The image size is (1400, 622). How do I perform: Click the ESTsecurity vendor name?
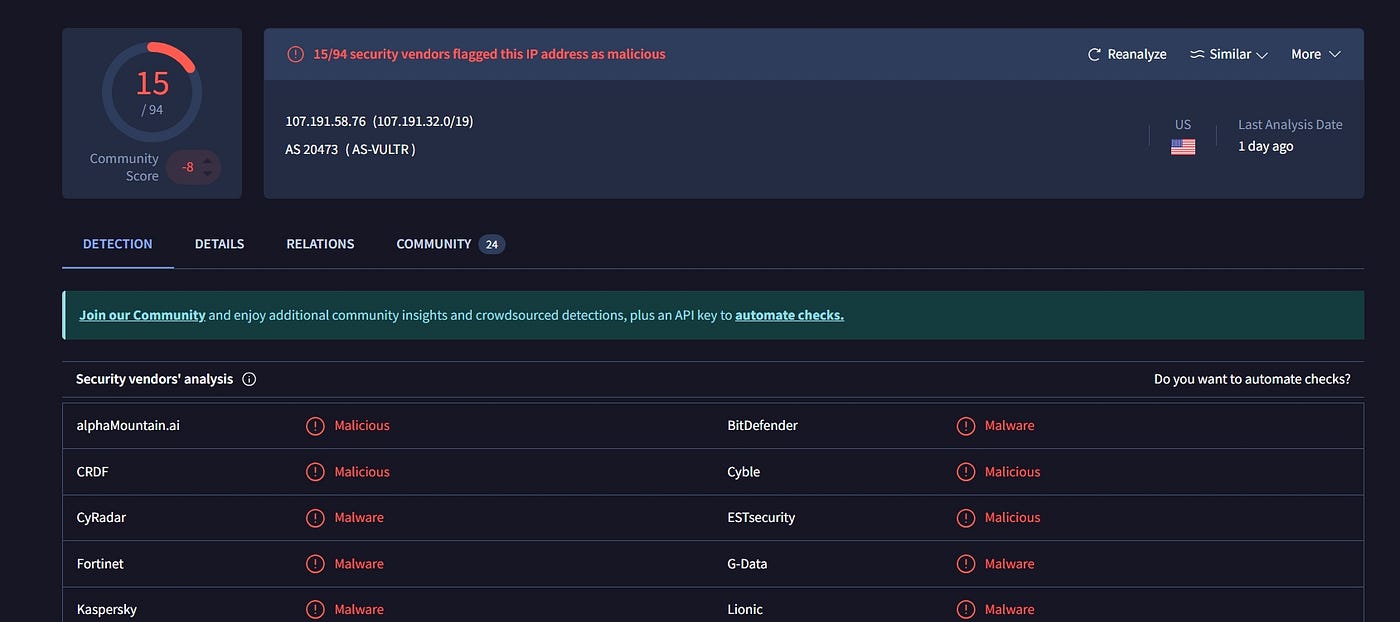click(x=761, y=518)
